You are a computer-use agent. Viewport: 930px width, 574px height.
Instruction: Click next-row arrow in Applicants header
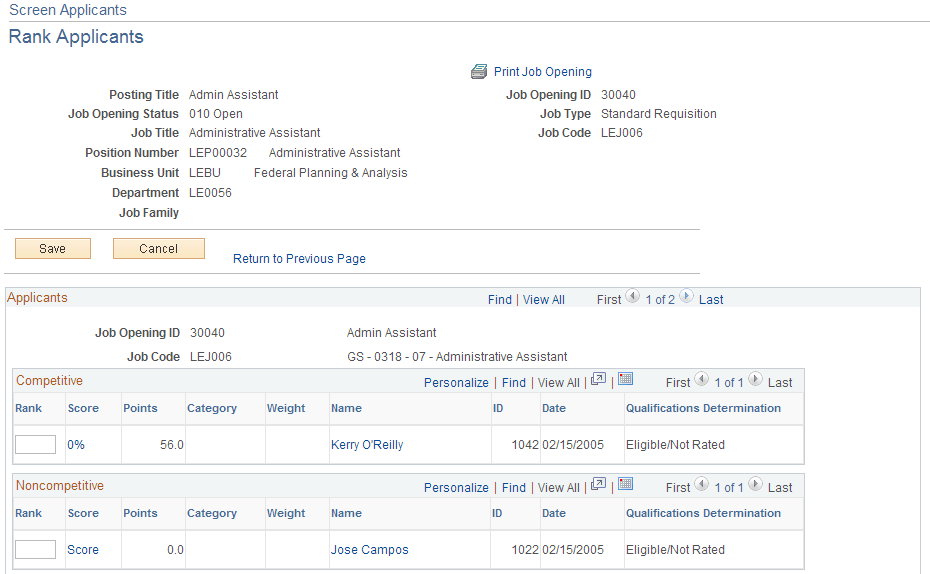pyautogui.click(x=686, y=296)
